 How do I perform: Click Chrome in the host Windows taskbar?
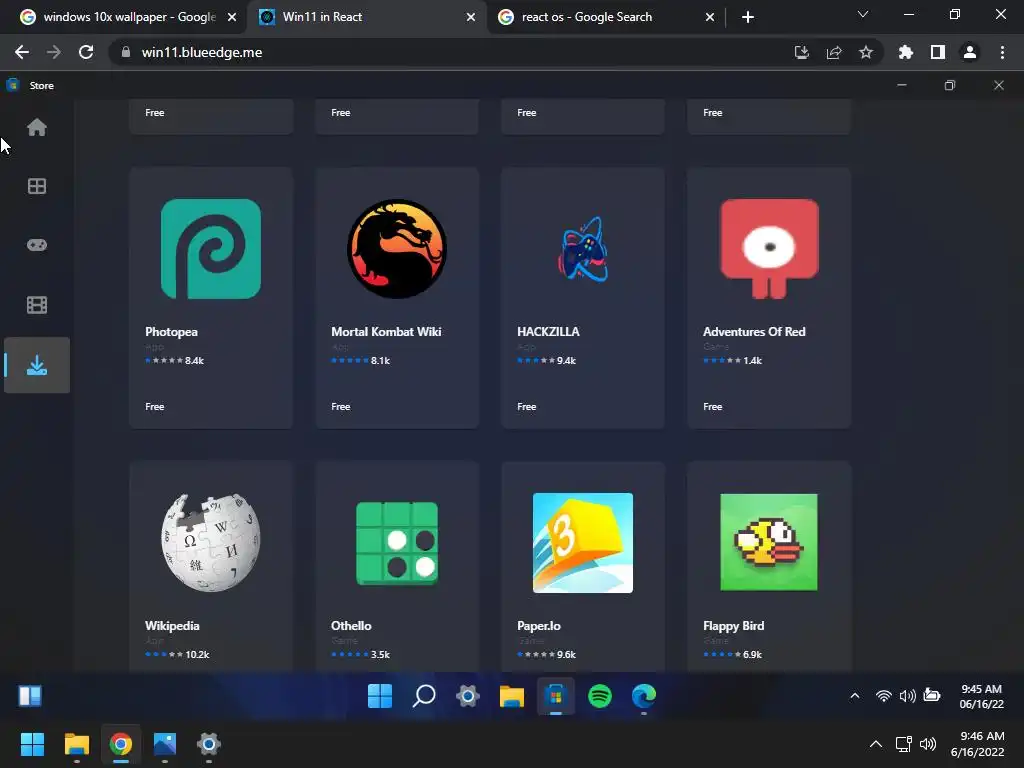point(121,744)
